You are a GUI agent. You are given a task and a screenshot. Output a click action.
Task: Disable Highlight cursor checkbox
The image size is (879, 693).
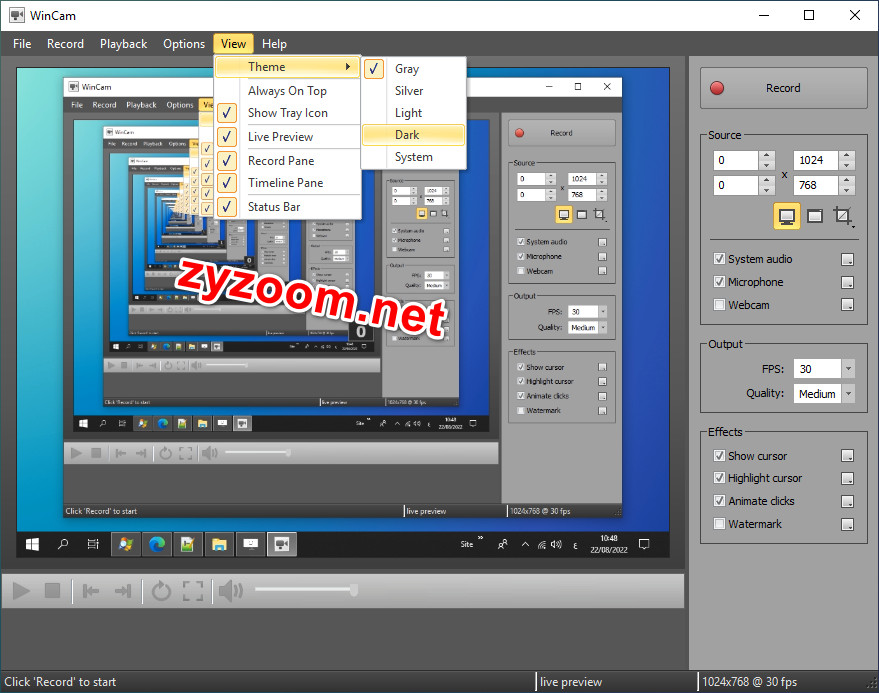pyautogui.click(x=719, y=478)
